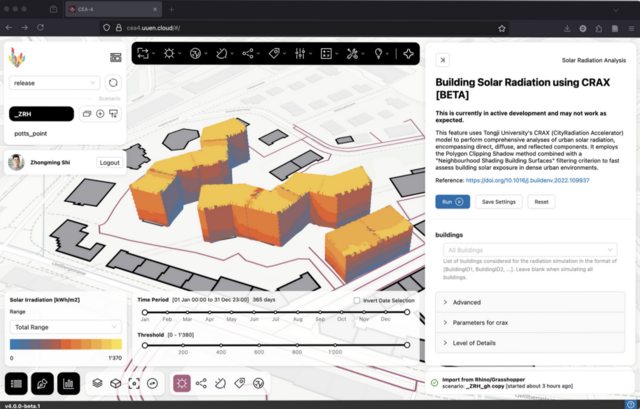Click the Time Period slider end handle

tap(407, 312)
